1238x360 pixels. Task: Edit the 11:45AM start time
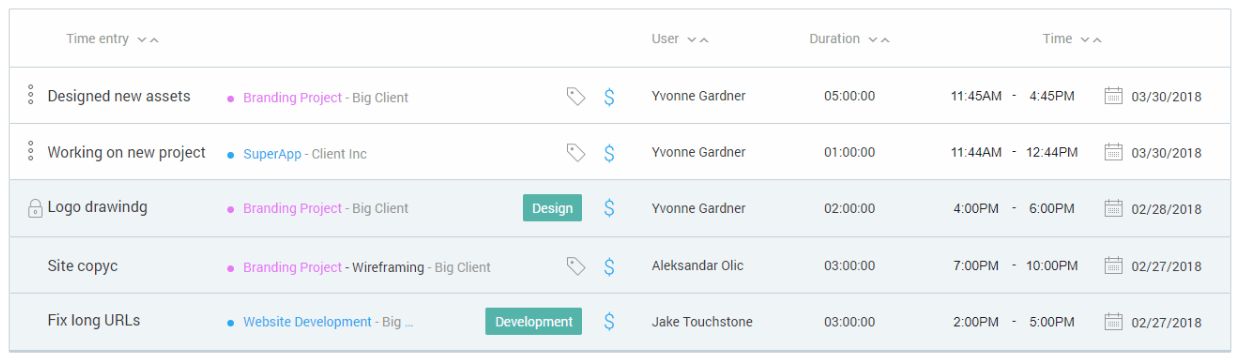point(976,96)
